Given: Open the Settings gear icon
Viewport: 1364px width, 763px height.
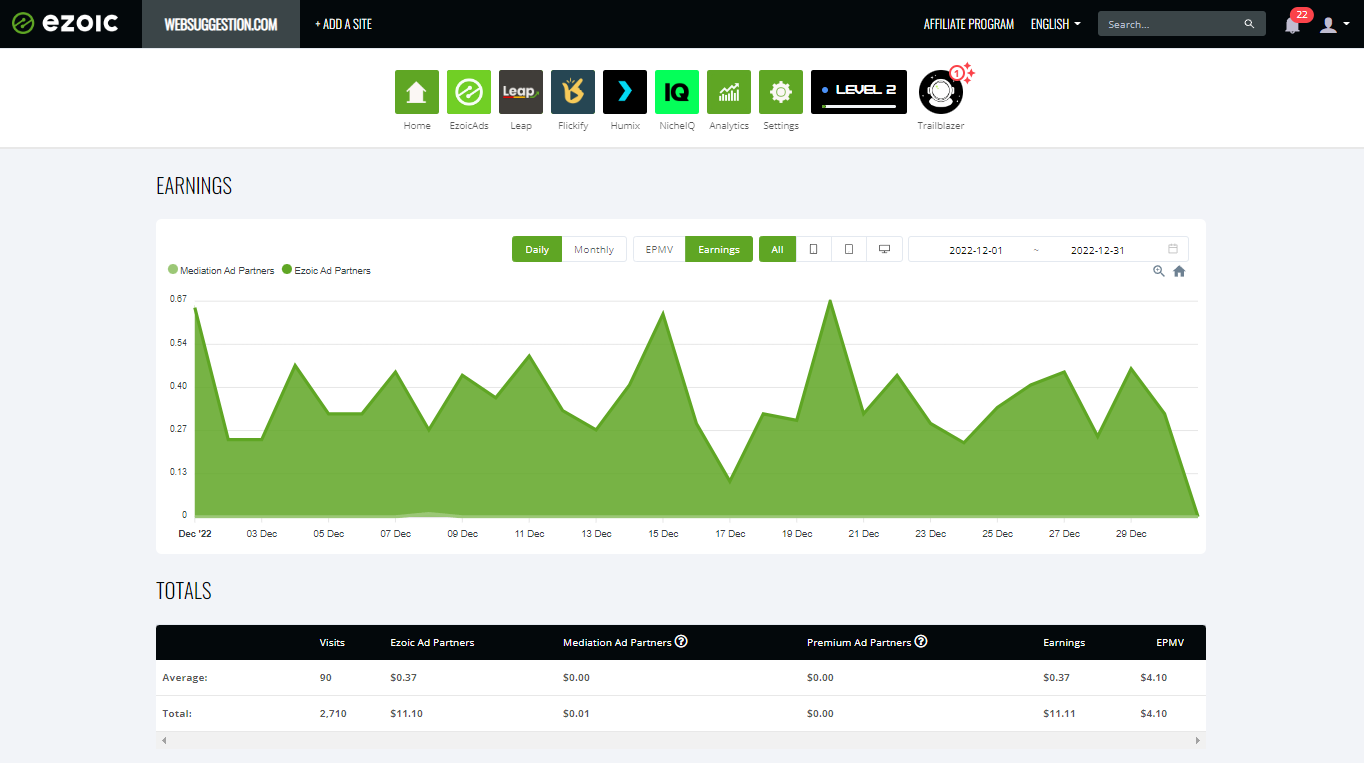Looking at the screenshot, I should 781,92.
